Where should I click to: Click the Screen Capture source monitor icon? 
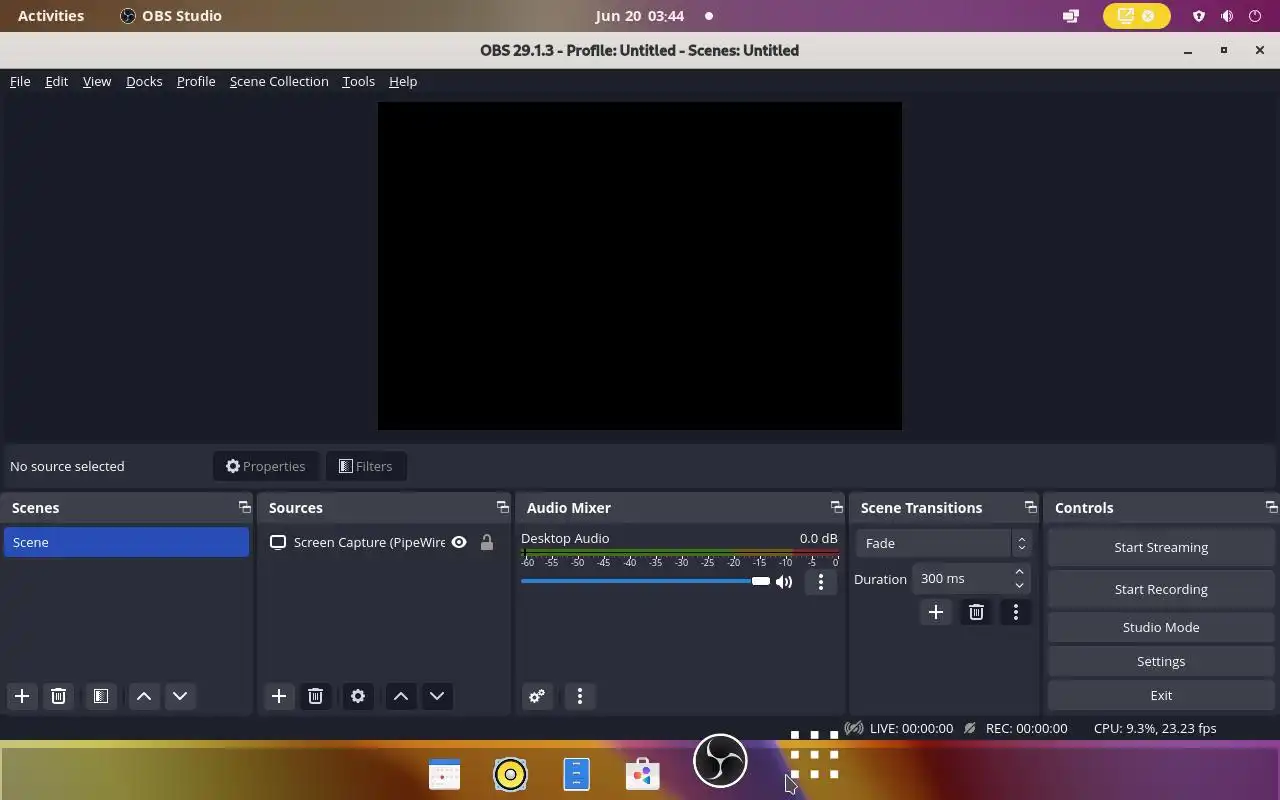[x=278, y=542]
